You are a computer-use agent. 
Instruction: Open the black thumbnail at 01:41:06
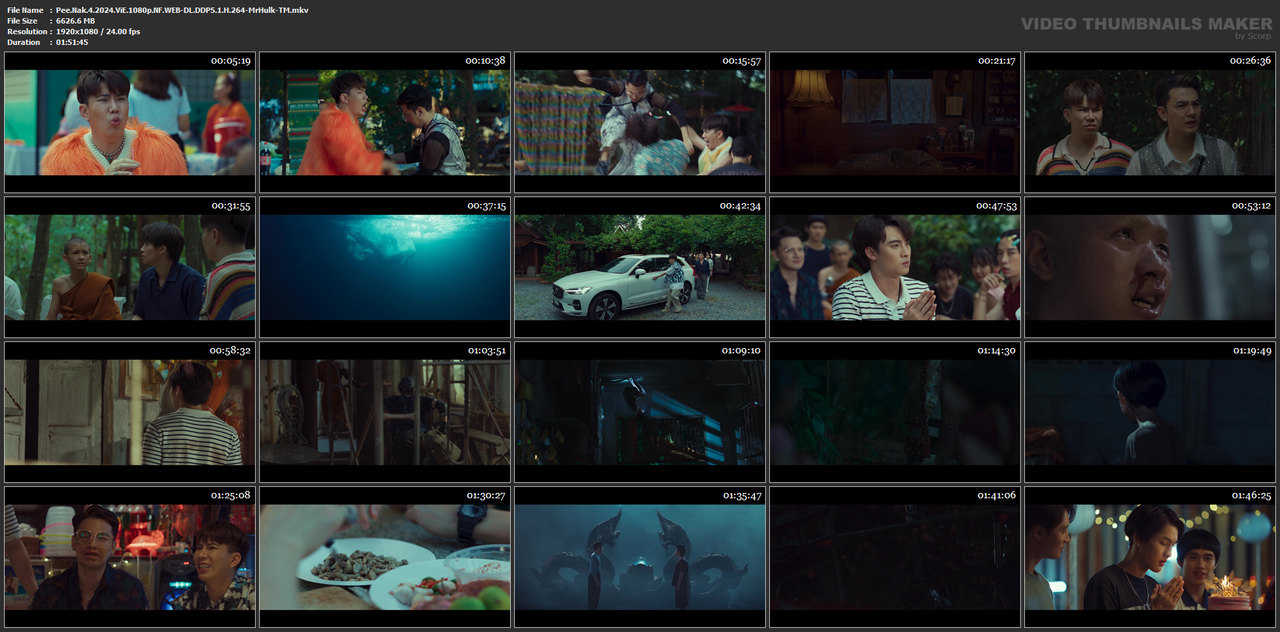tap(895, 557)
